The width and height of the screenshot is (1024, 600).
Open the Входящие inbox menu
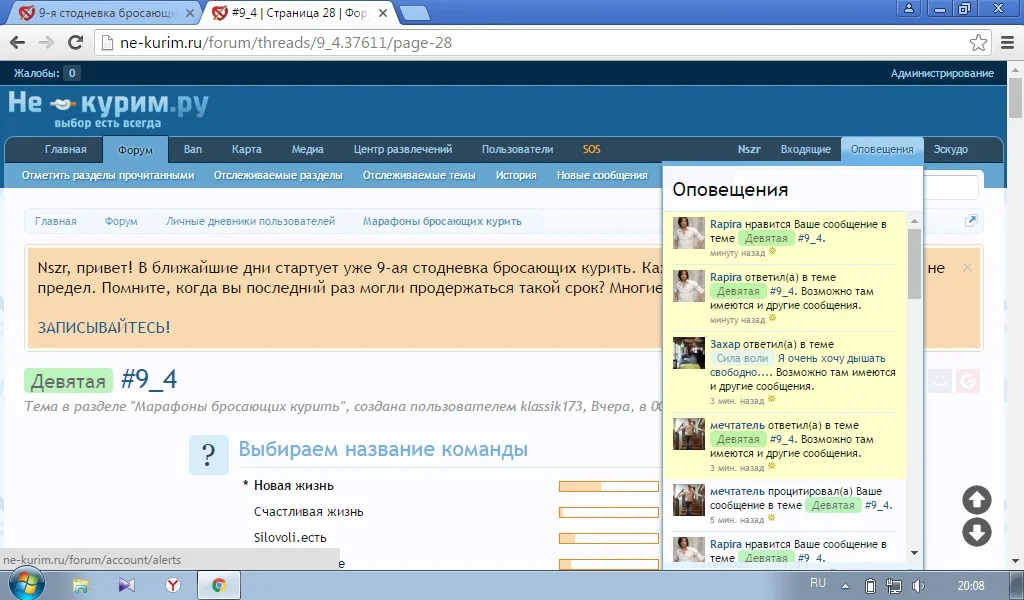(x=805, y=149)
